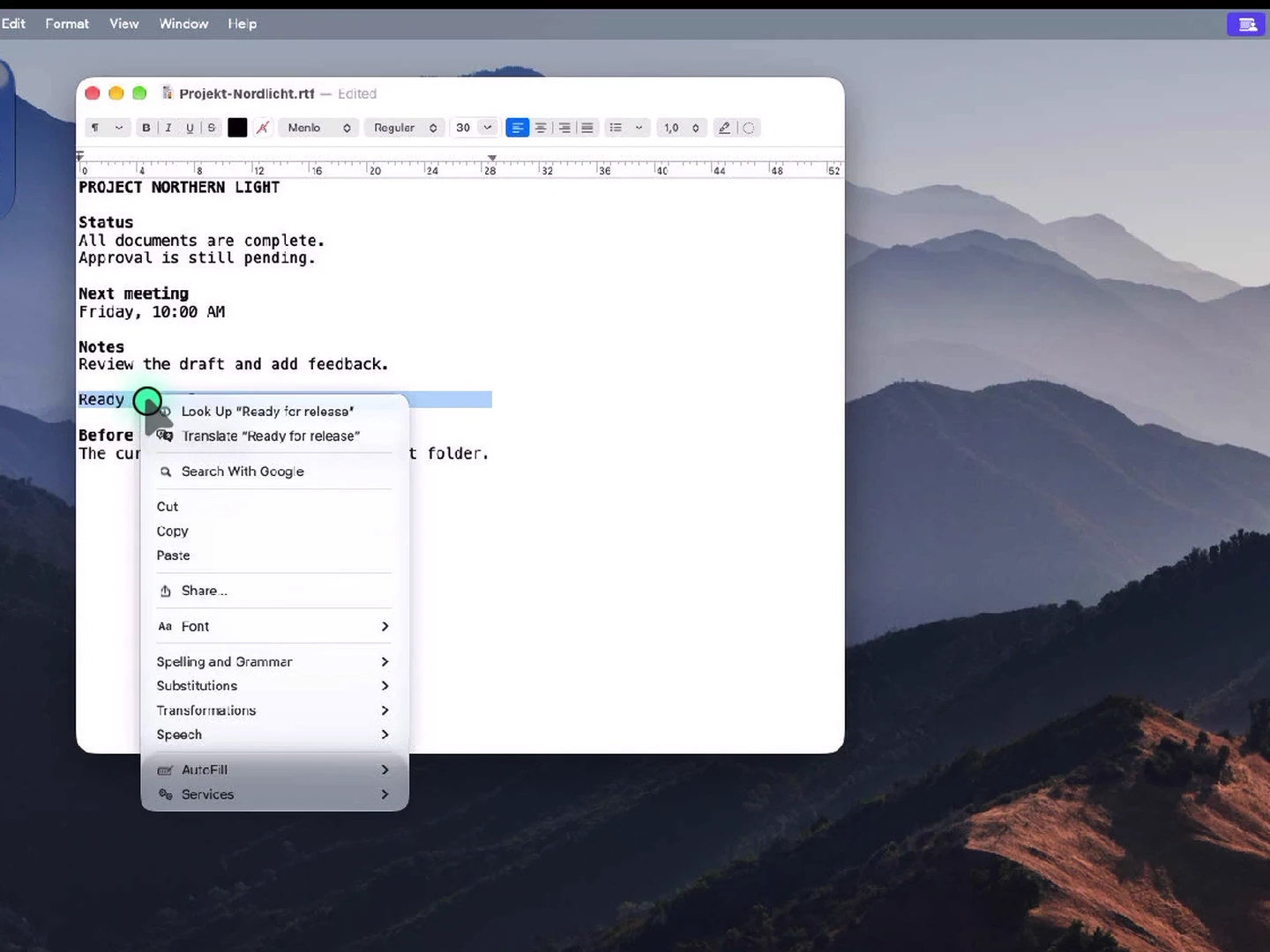Viewport: 1270px width, 952px height.
Task: Click the text "Friday, 10:00 AM"
Action: pos(152,312)
